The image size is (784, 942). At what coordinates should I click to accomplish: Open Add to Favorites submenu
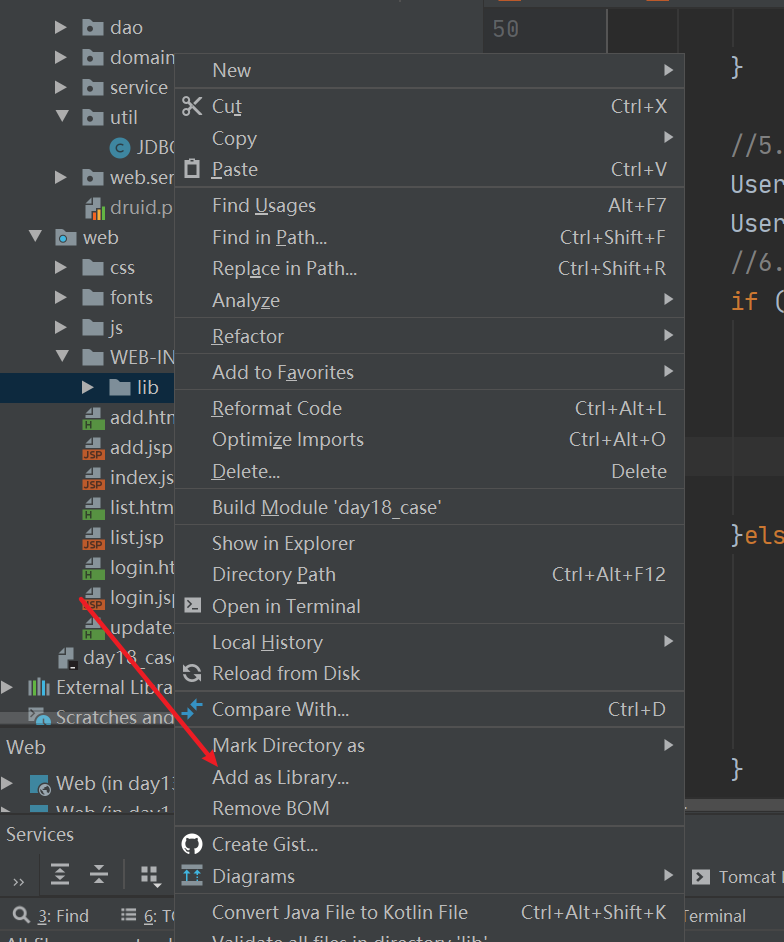tap(430, 372)
